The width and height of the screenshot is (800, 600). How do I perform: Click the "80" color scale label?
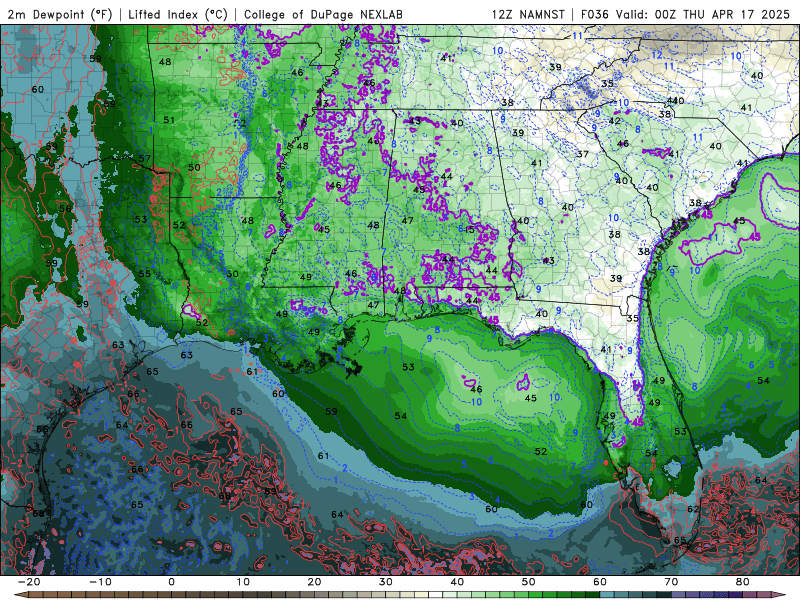[x=743, y=582]
